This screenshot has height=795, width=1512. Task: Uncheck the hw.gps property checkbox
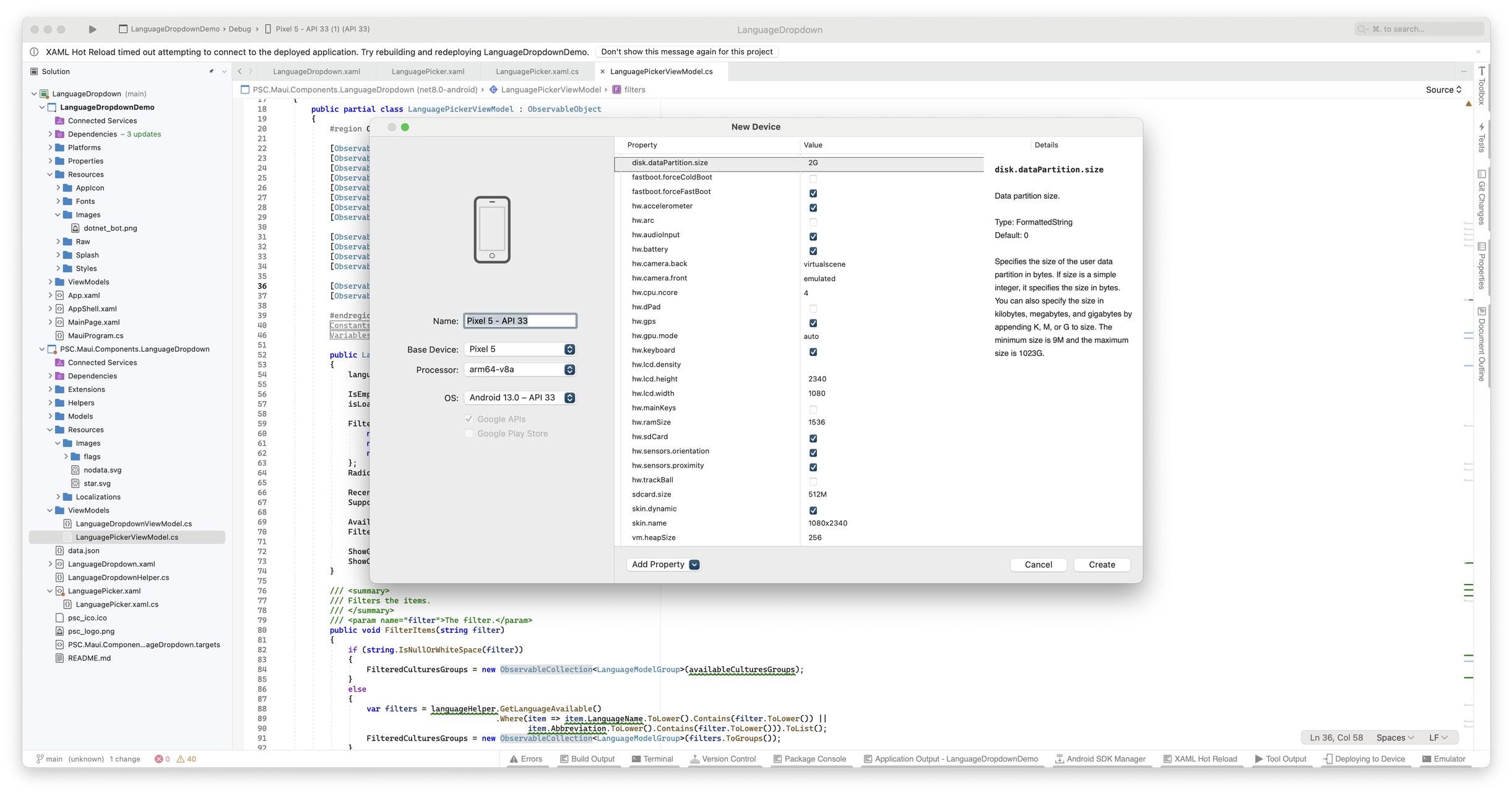(x=813, y=323)
